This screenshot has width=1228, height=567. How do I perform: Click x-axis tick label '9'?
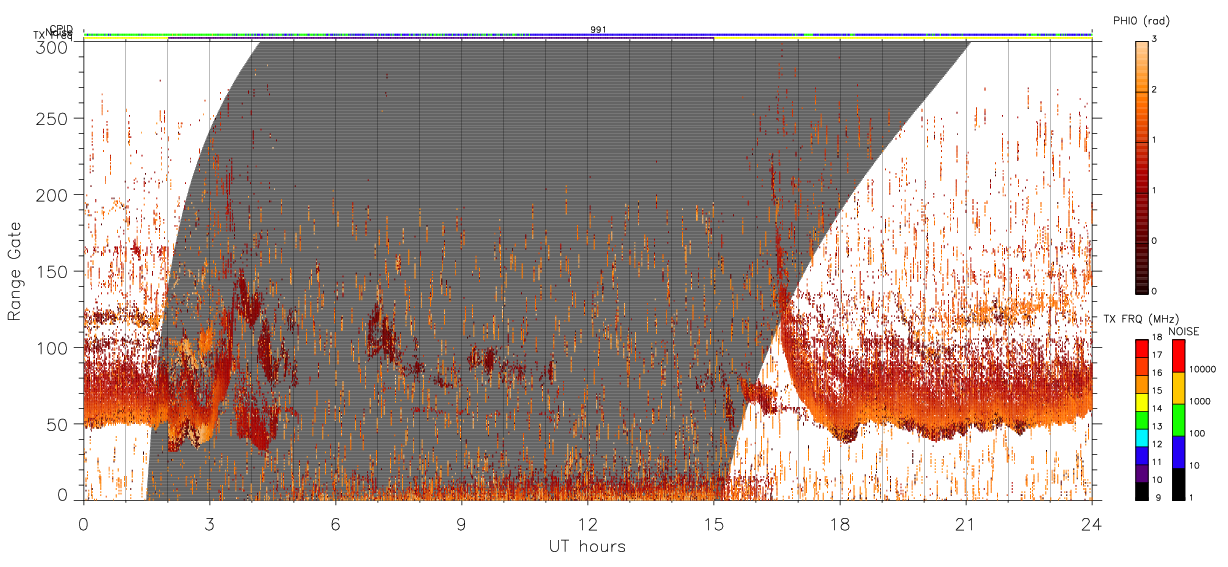pos(461,523)
